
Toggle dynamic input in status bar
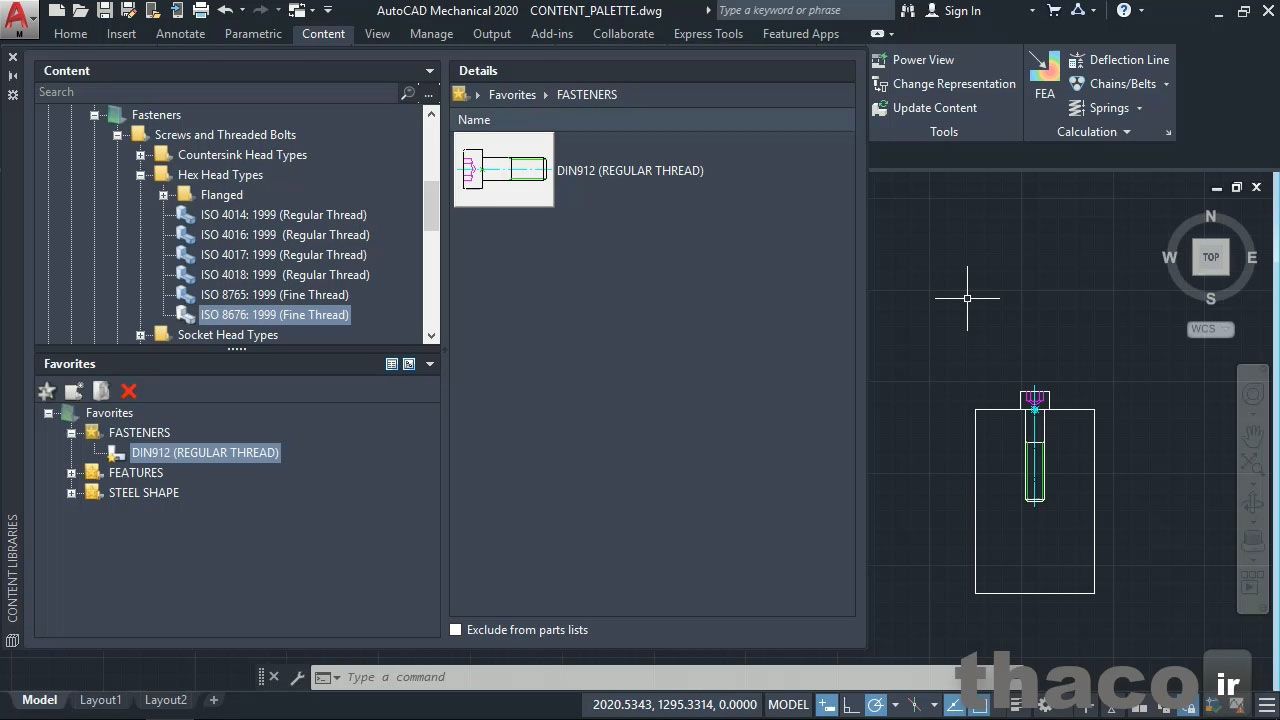tap(826, 705)
